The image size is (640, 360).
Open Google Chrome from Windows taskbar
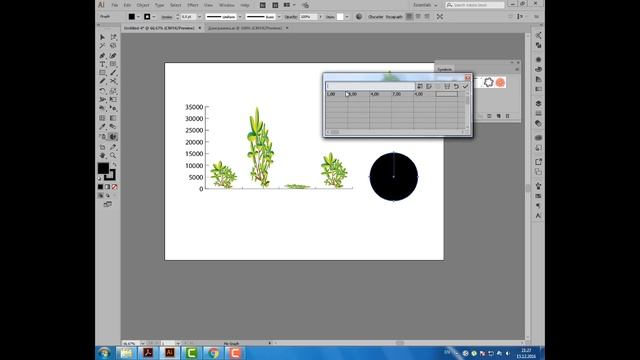click(213, 353)
